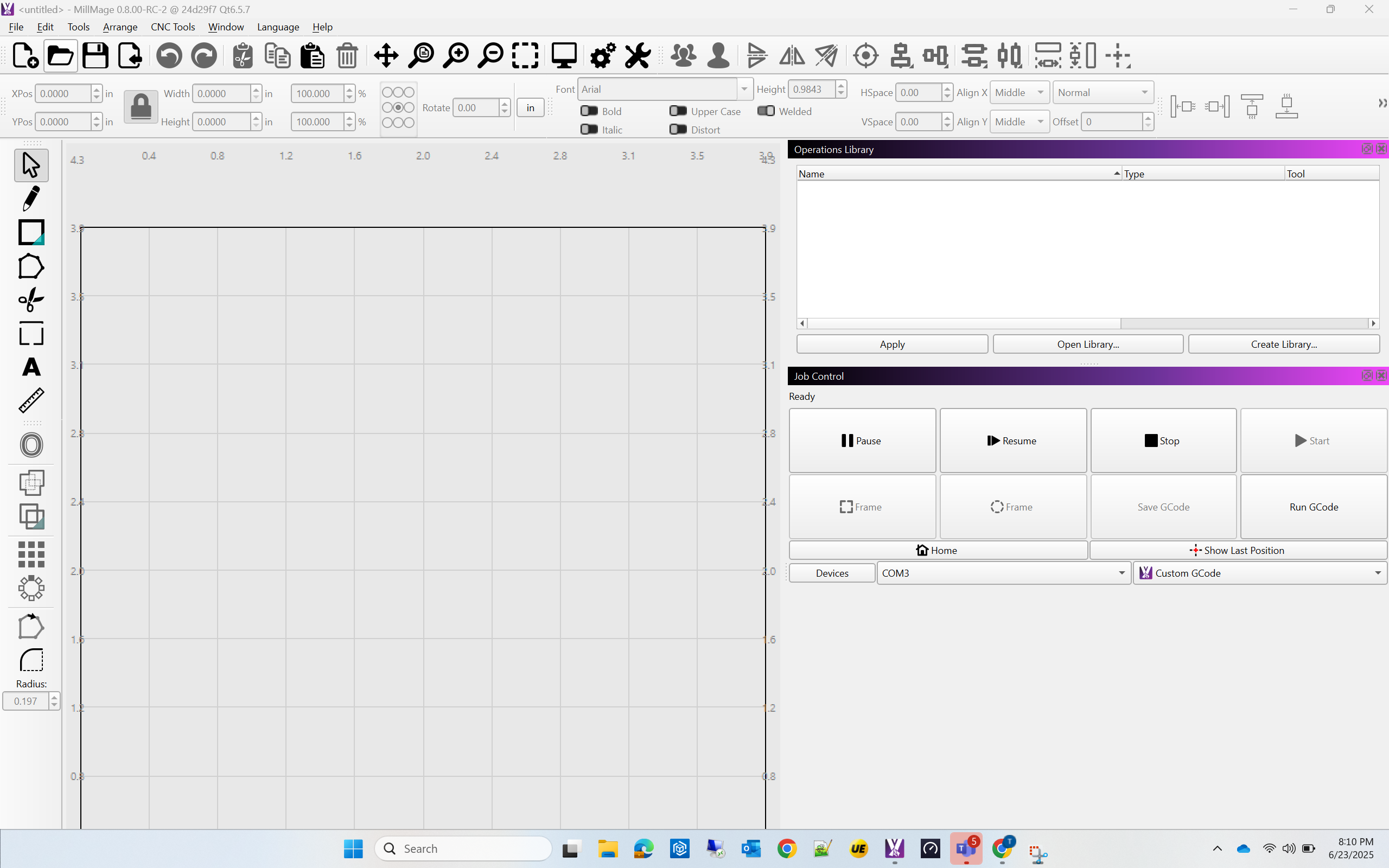
Task: Sort Operations Library by Name column
Action: (959, 174)
